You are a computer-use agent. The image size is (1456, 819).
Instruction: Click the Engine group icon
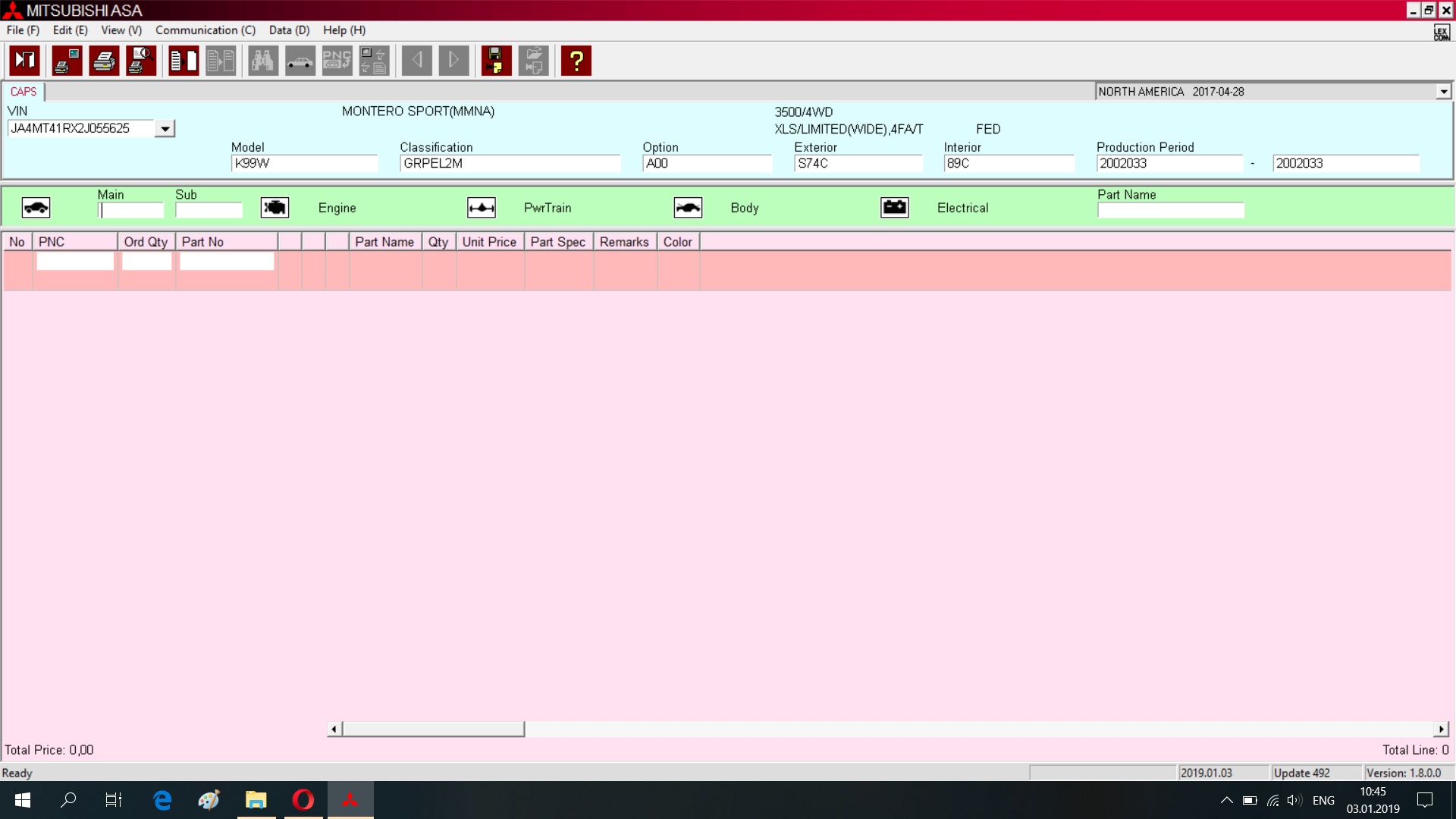(275, 208)
